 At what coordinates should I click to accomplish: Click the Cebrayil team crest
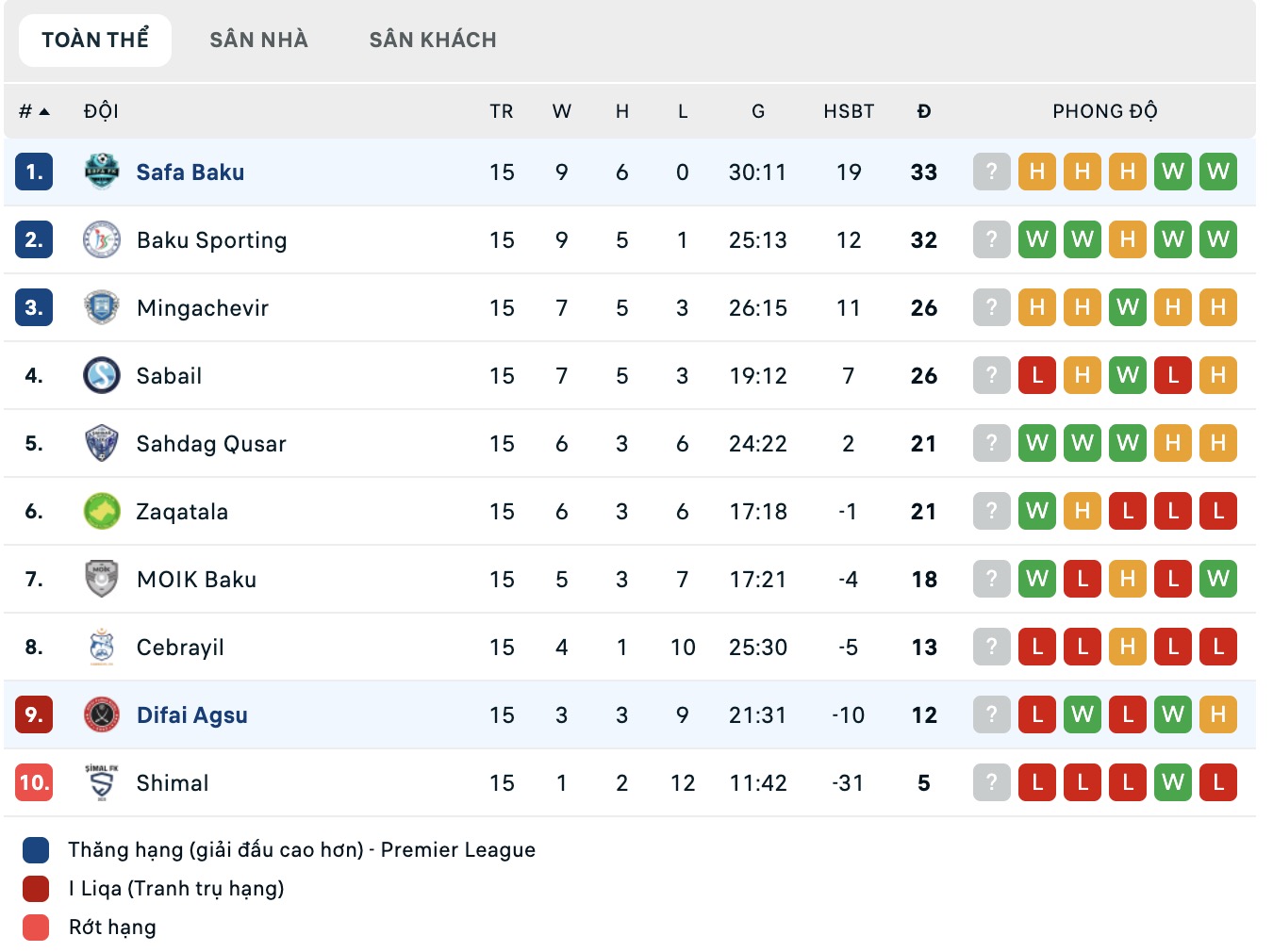point(101,647)
